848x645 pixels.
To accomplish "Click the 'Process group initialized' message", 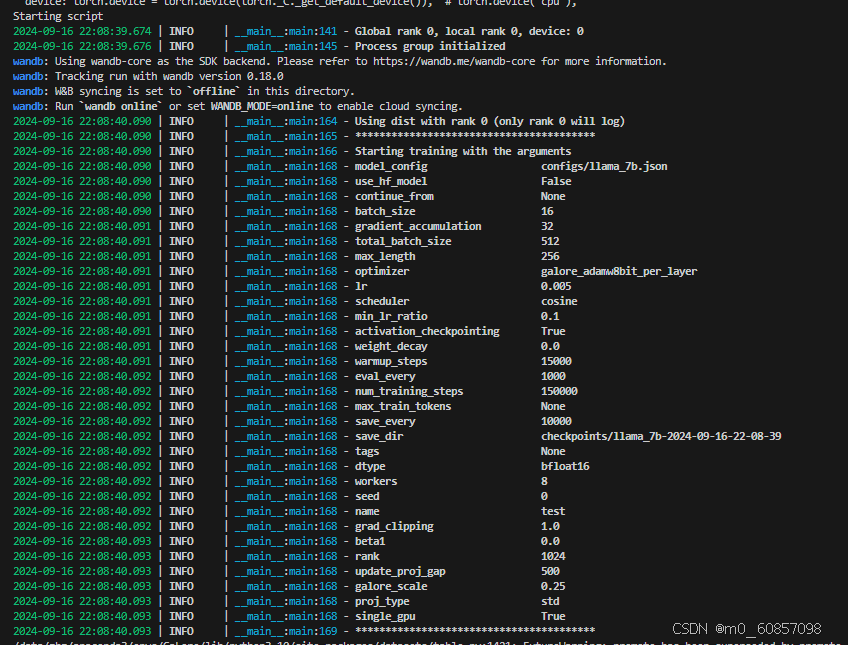I will click(x=430, y=46).
